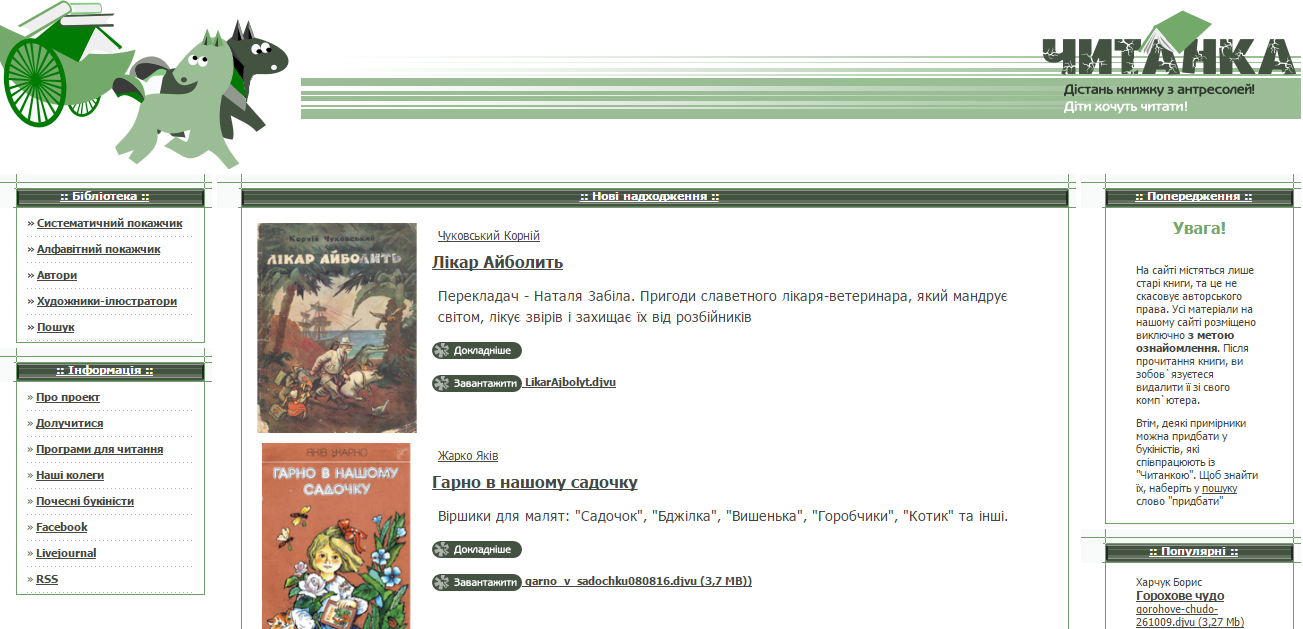
Task: Open Художники-ілюстратори section
Action: click(x=107, y=301)
